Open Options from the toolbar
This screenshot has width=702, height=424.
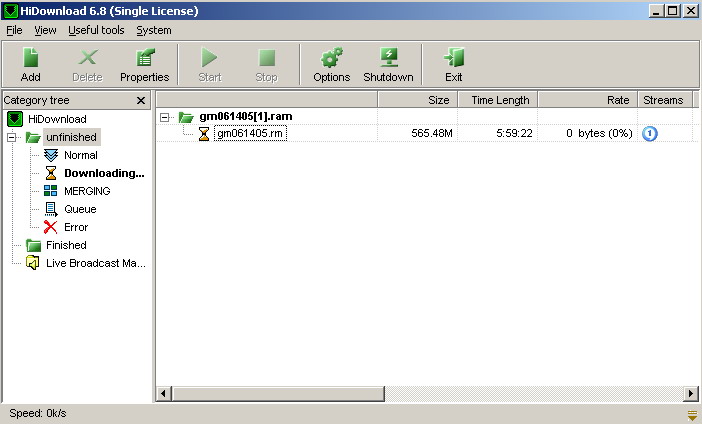tap(332, 65)
